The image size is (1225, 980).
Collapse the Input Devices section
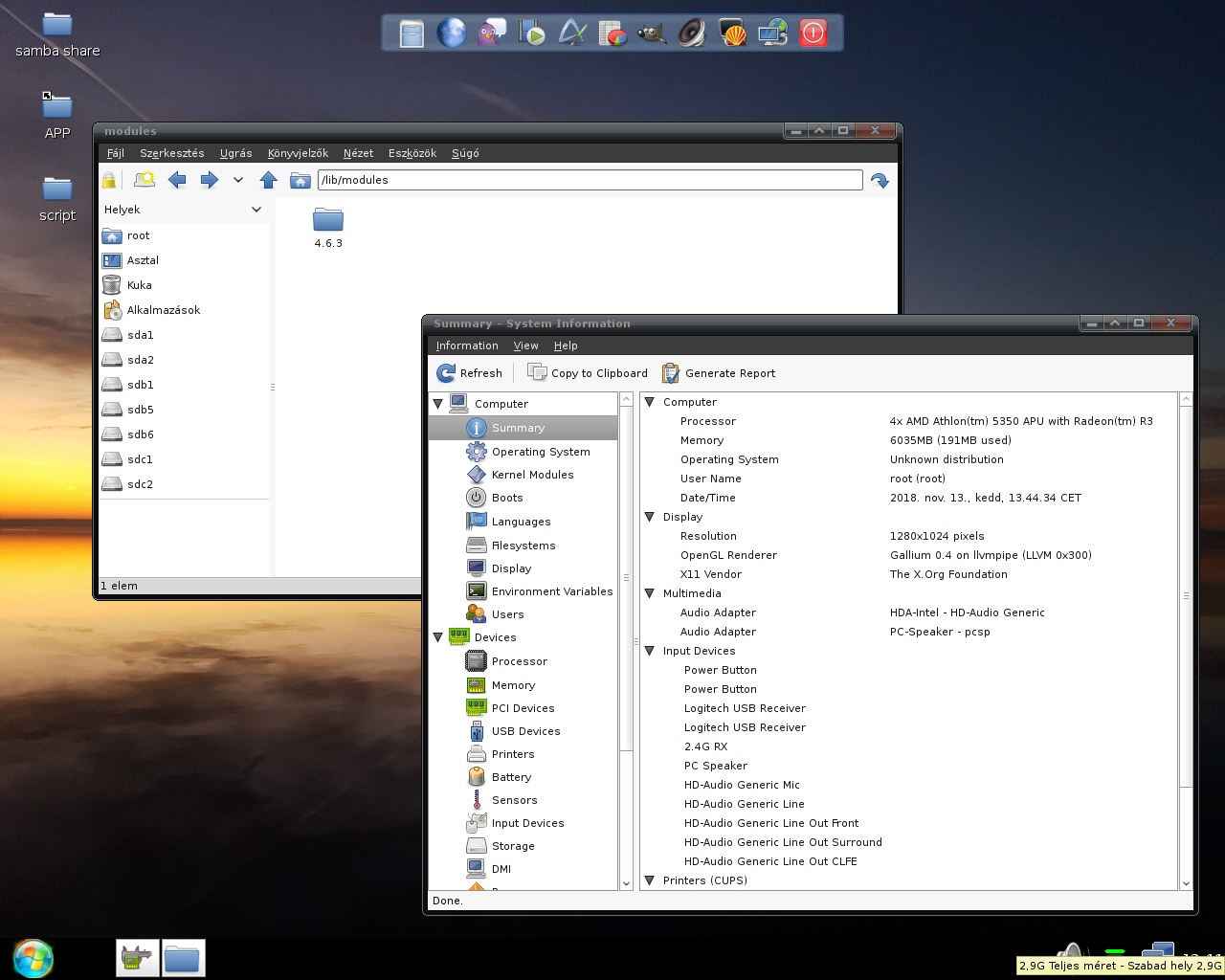tap(650, 651)
